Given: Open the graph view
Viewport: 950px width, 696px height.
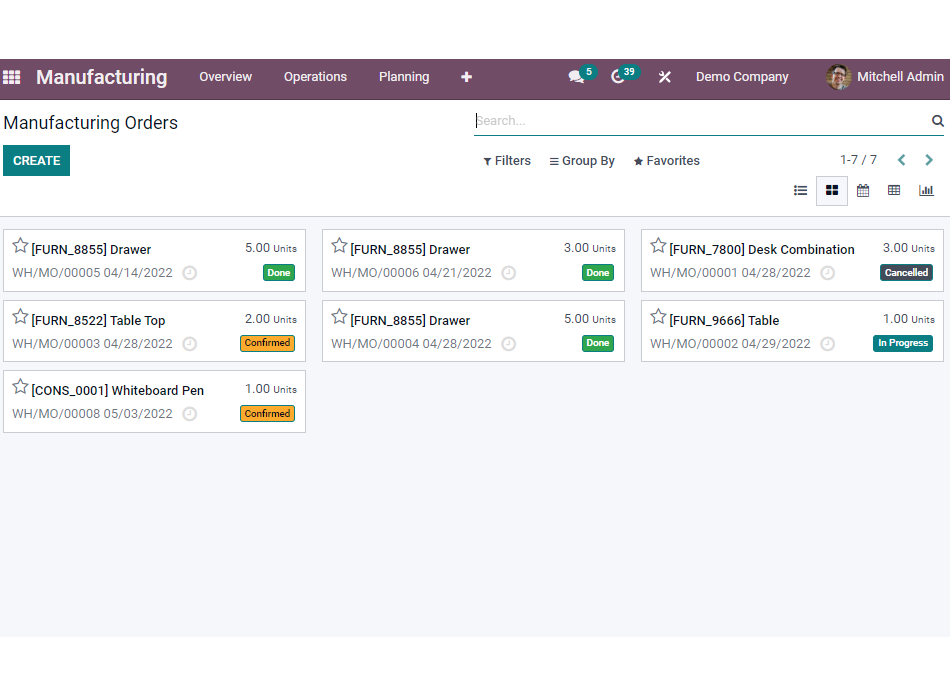Looking at the screenshot, I should point(925,190).
